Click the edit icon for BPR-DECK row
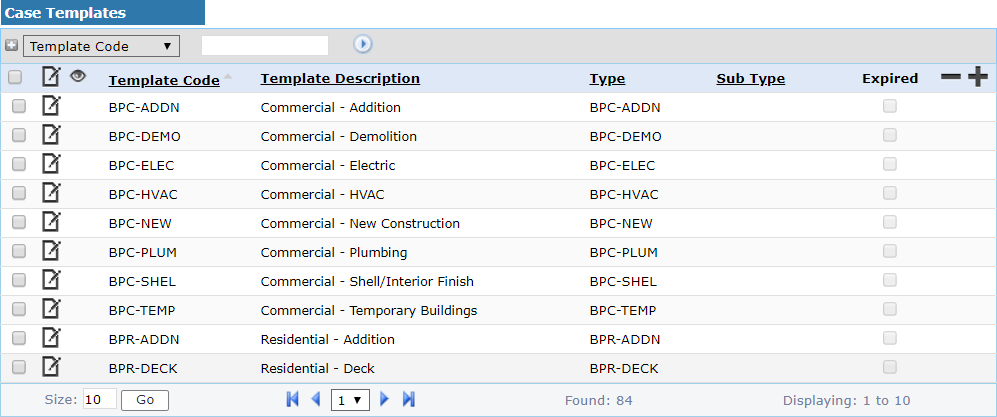 tap(51, 367)
